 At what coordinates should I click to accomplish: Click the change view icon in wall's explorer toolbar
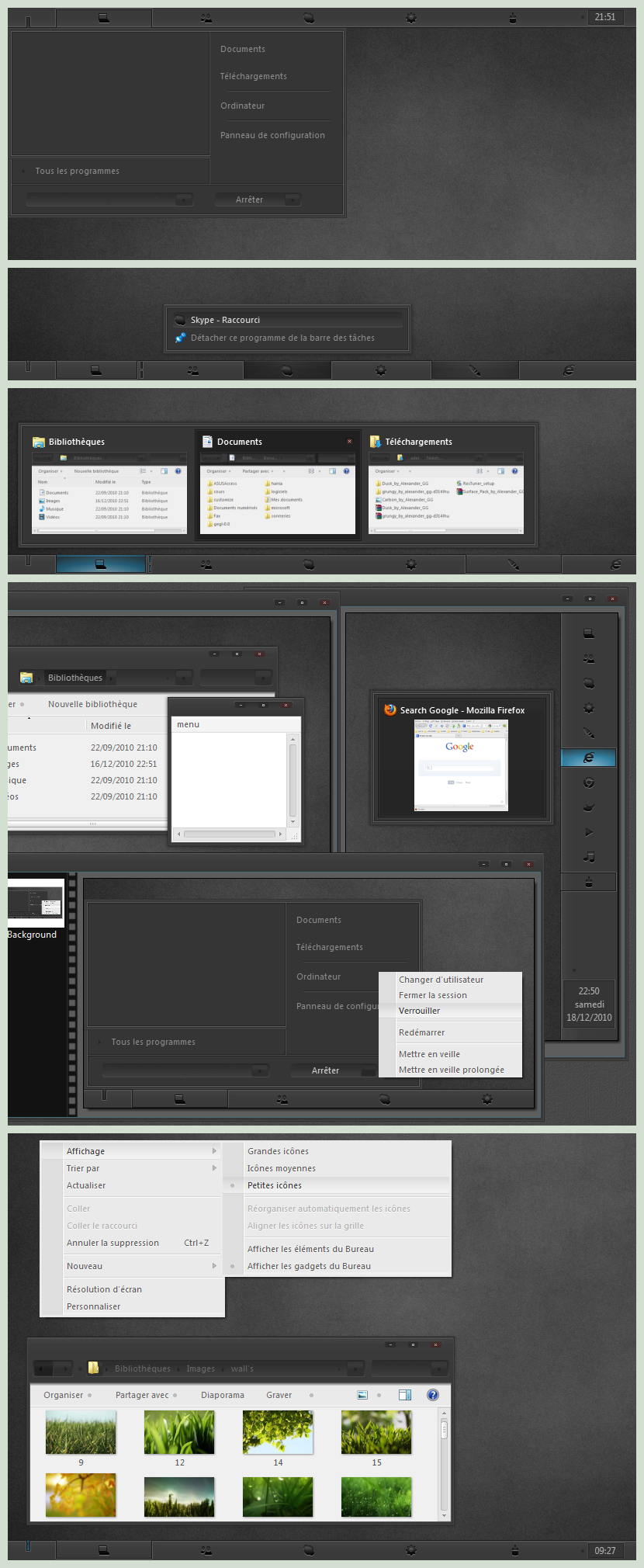point(362,1395)
